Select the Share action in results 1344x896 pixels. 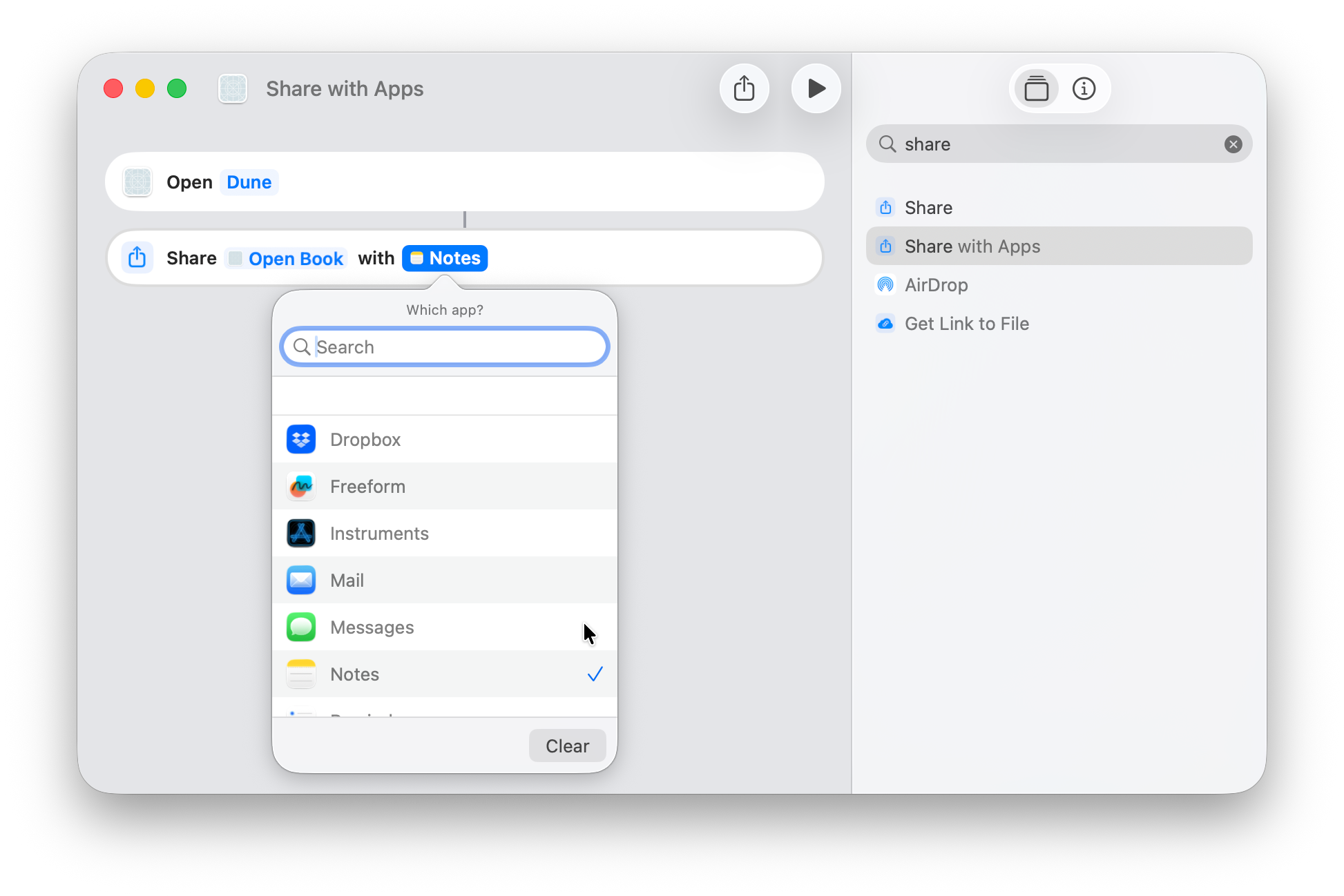pyautogui.click(x=928, y=208)
